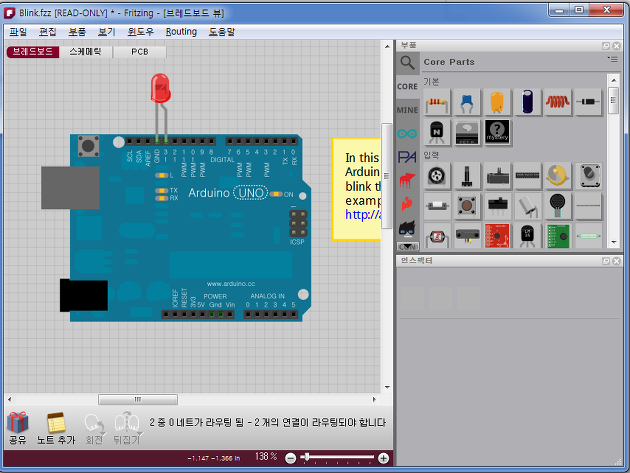The height and width of the screenshot is (473, 630).
Task: Click the zoom out minus button
Action: pos(290,458)
